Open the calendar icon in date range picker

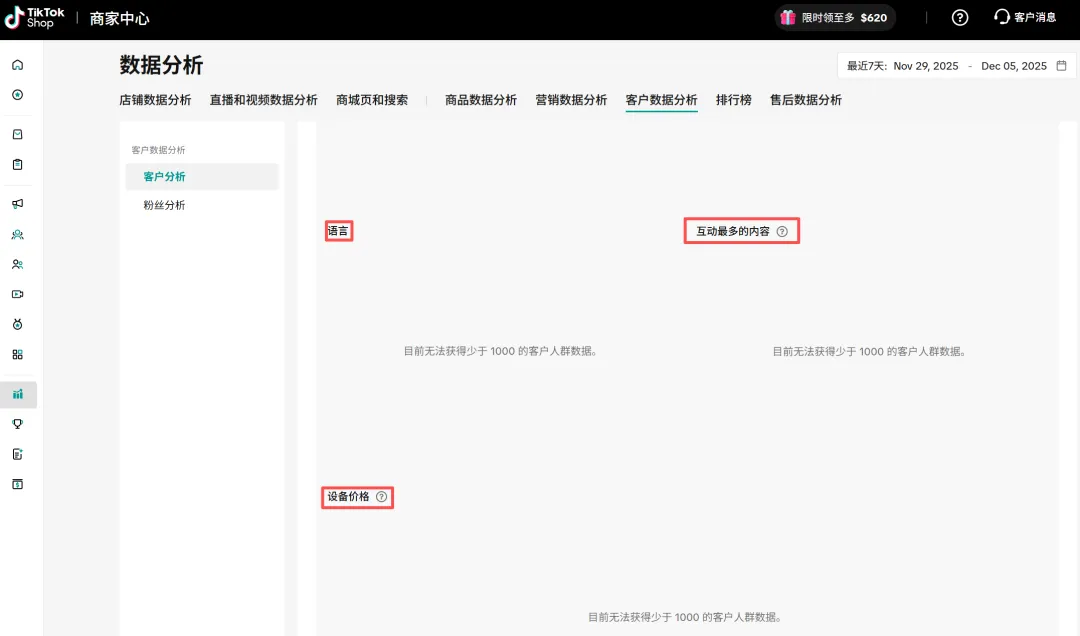(1061, 66)
